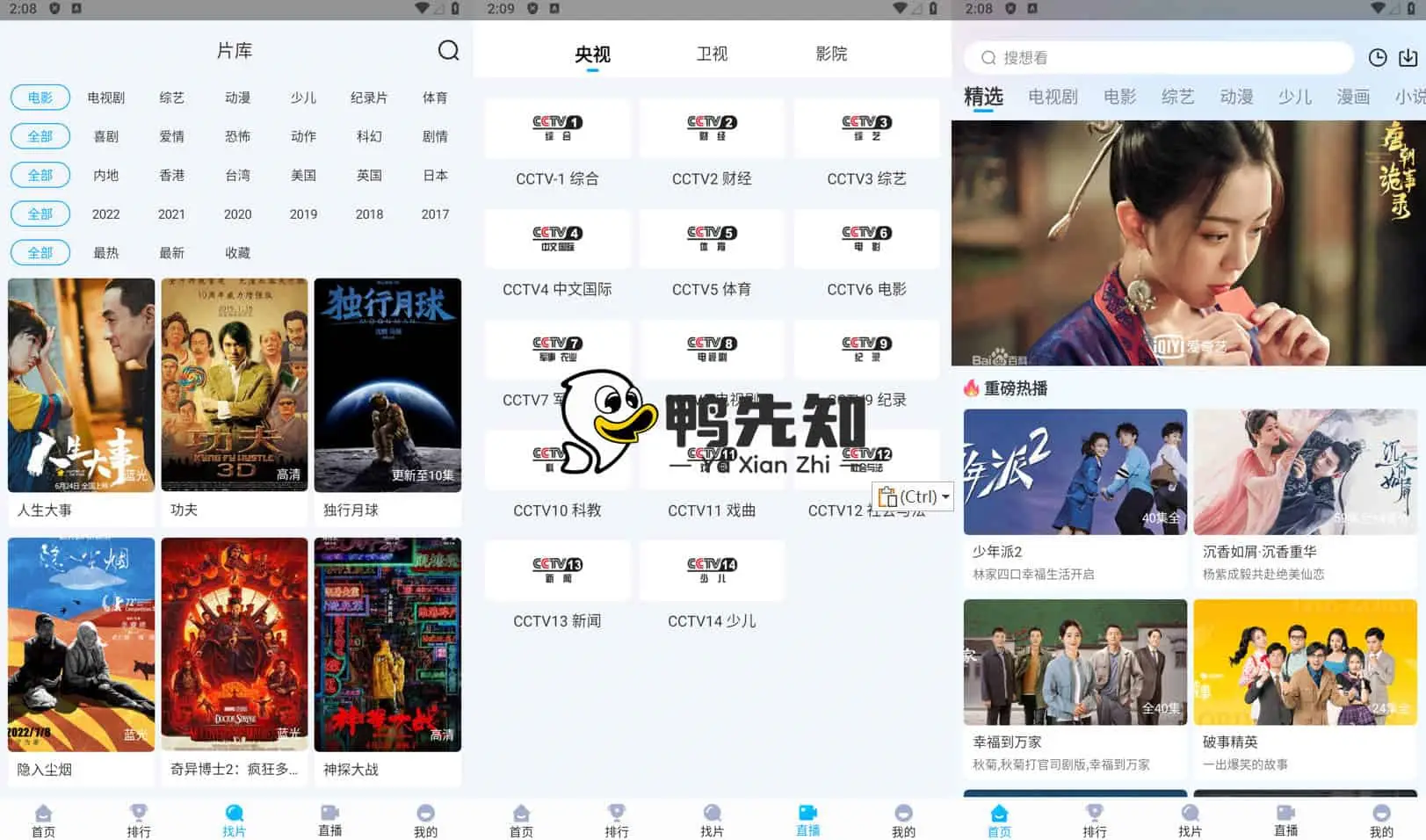
Task: Select the CCTV6 电影 channel logo
Action: [866, 238]
